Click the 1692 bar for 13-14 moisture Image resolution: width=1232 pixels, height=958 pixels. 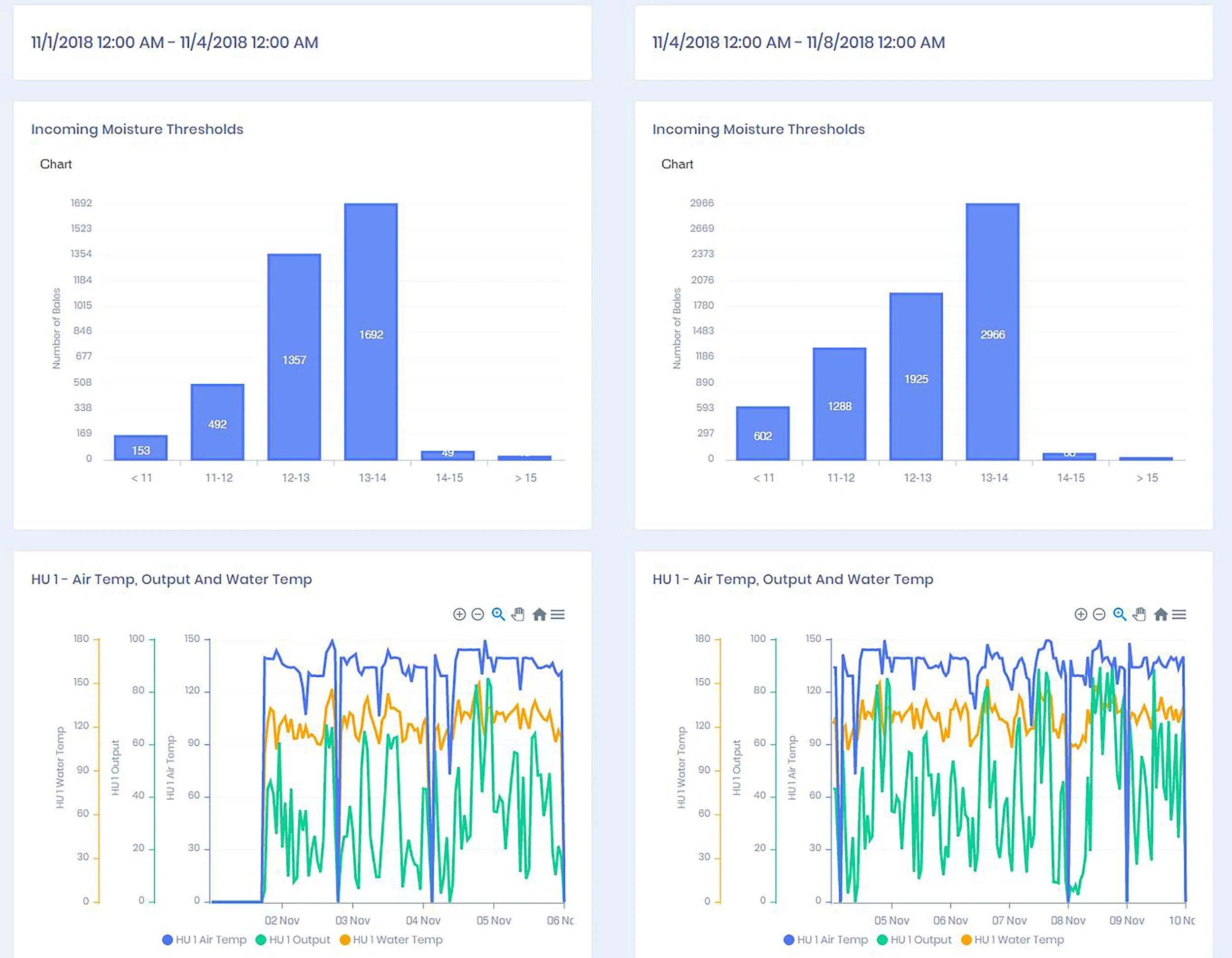point(371,332)
